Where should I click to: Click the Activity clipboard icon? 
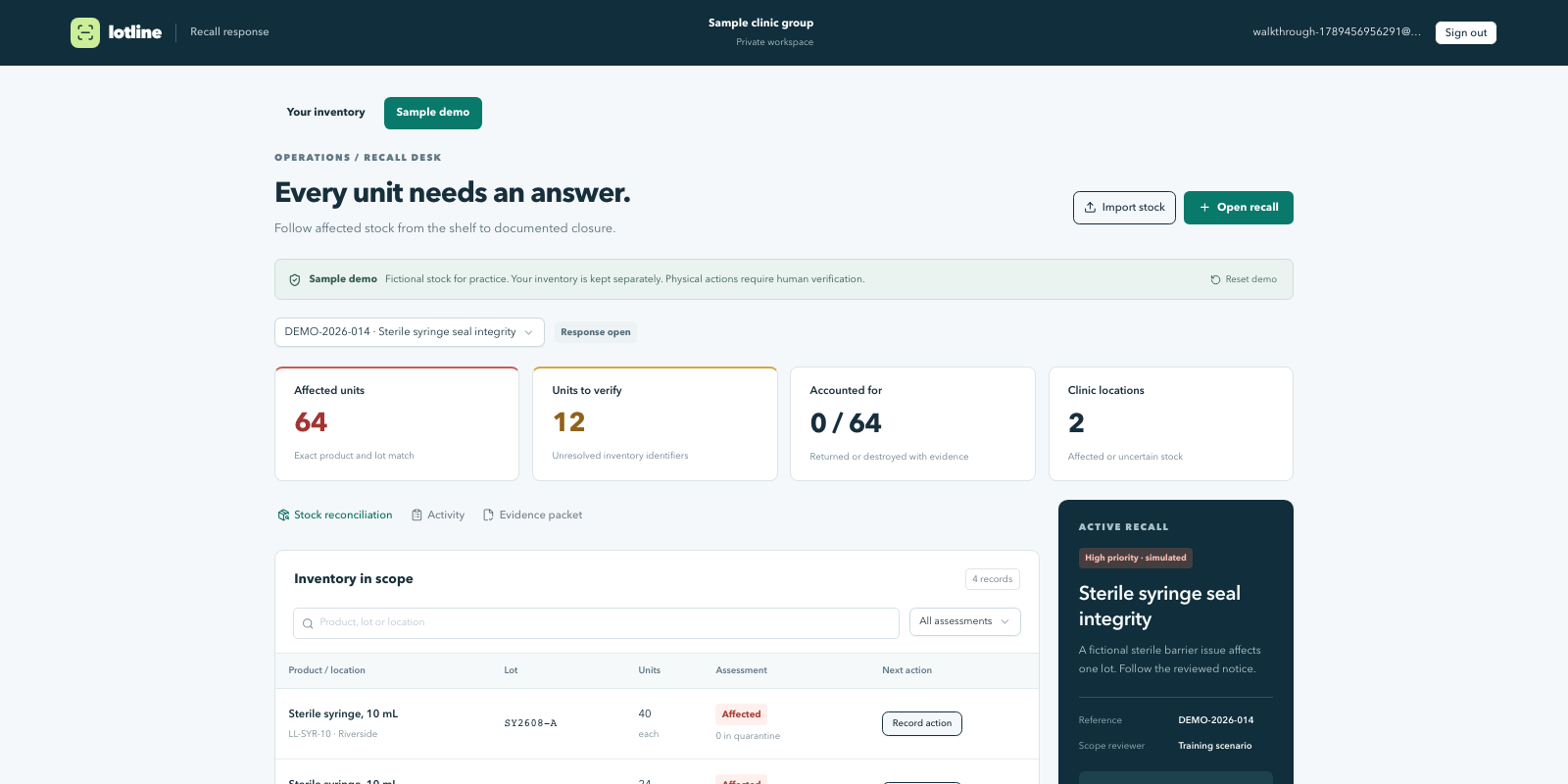pos(416,514)
